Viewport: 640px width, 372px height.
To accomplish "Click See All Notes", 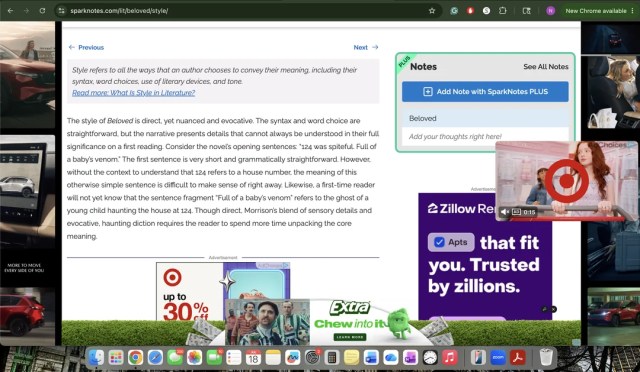I will click(546, 67).
